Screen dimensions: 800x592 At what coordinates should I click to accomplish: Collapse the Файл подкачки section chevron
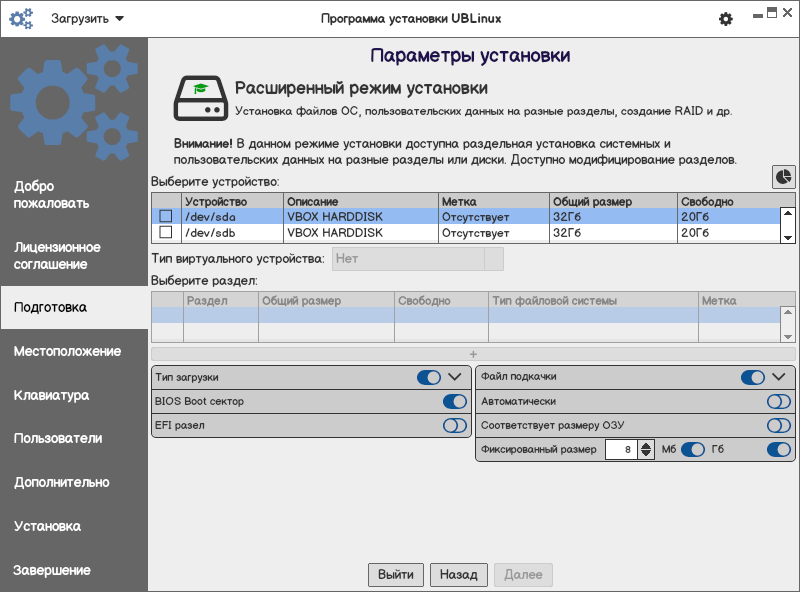779,377
